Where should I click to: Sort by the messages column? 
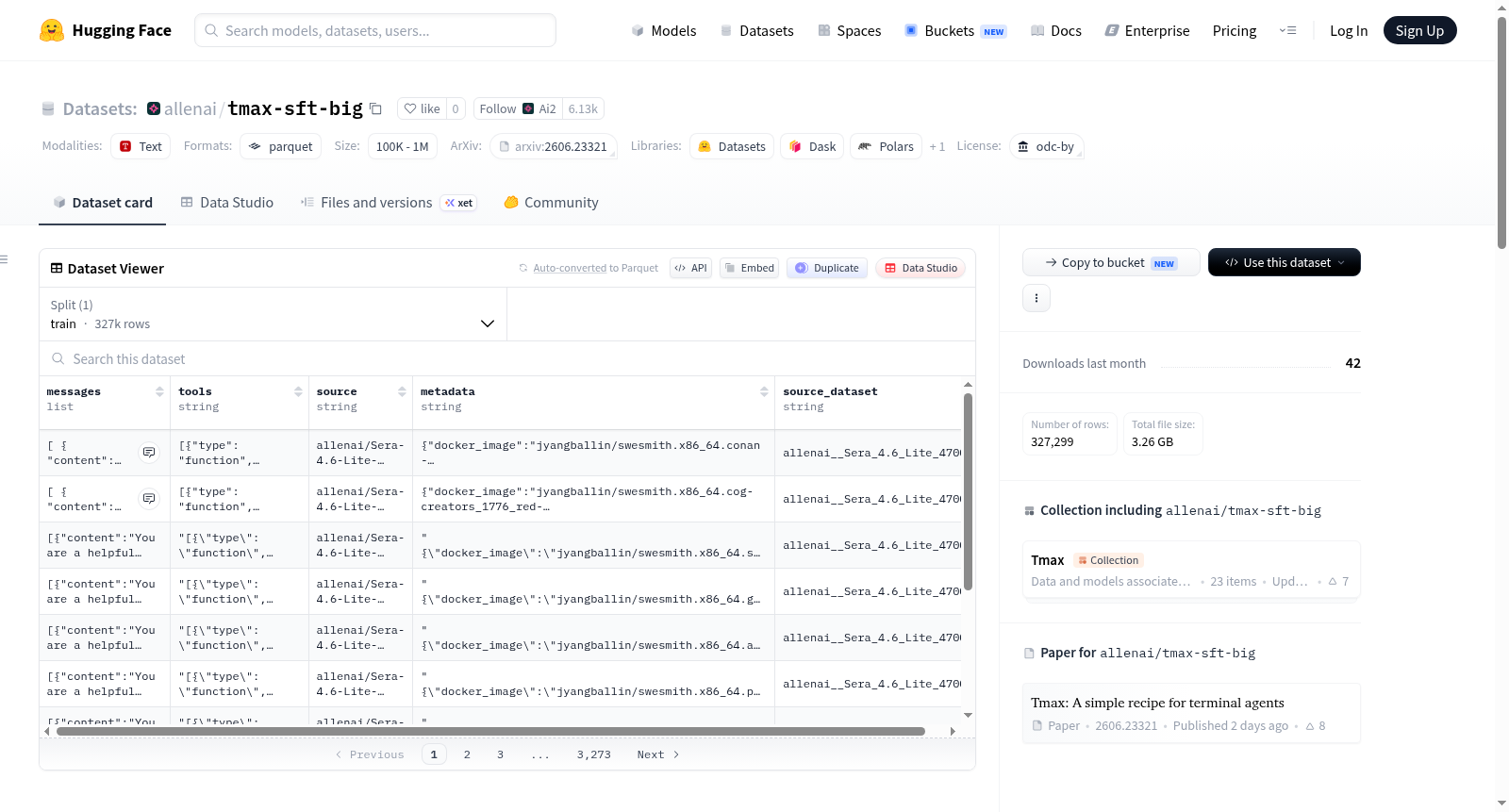pos(159,391)
